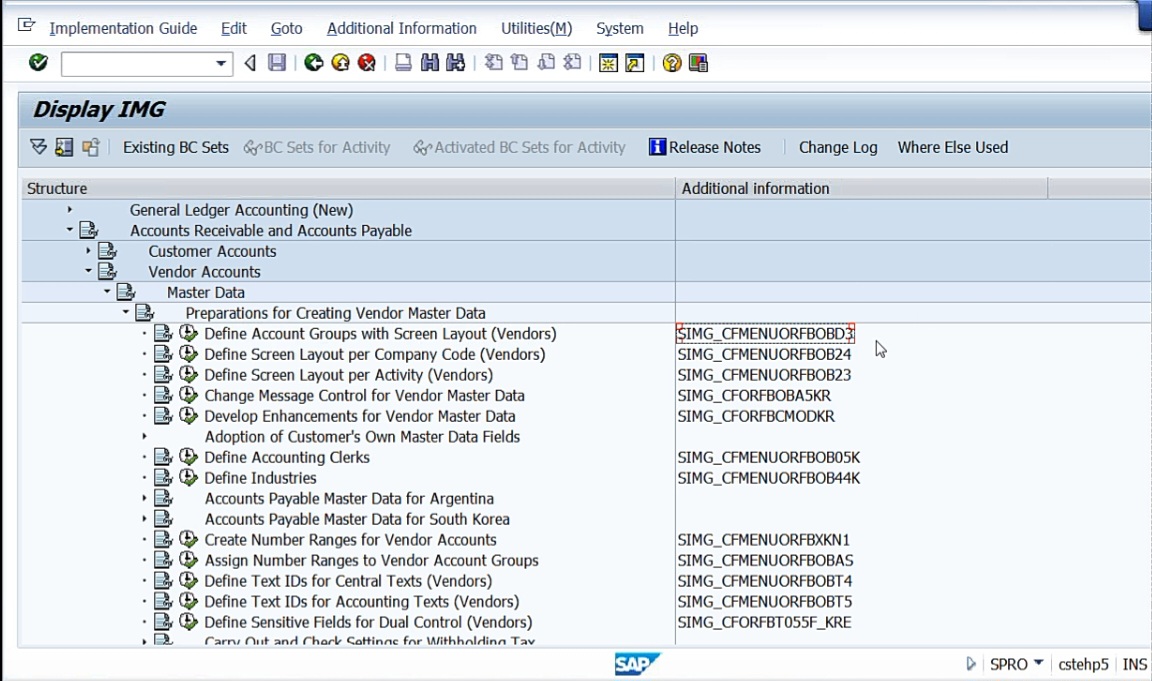
Task: Click the status bar expand triangle
Action: [x=971, y=664]
